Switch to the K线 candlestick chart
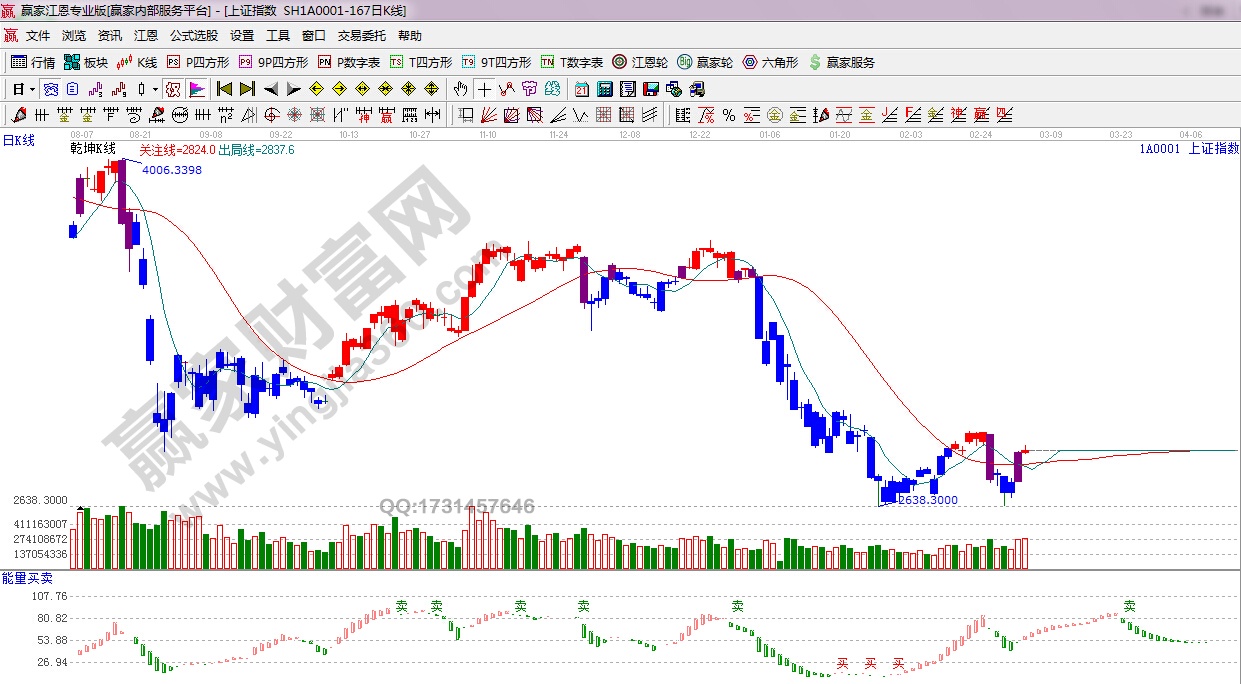This screenshot has height=684, width=1241. pyautogui.click(x=138, y=62)
